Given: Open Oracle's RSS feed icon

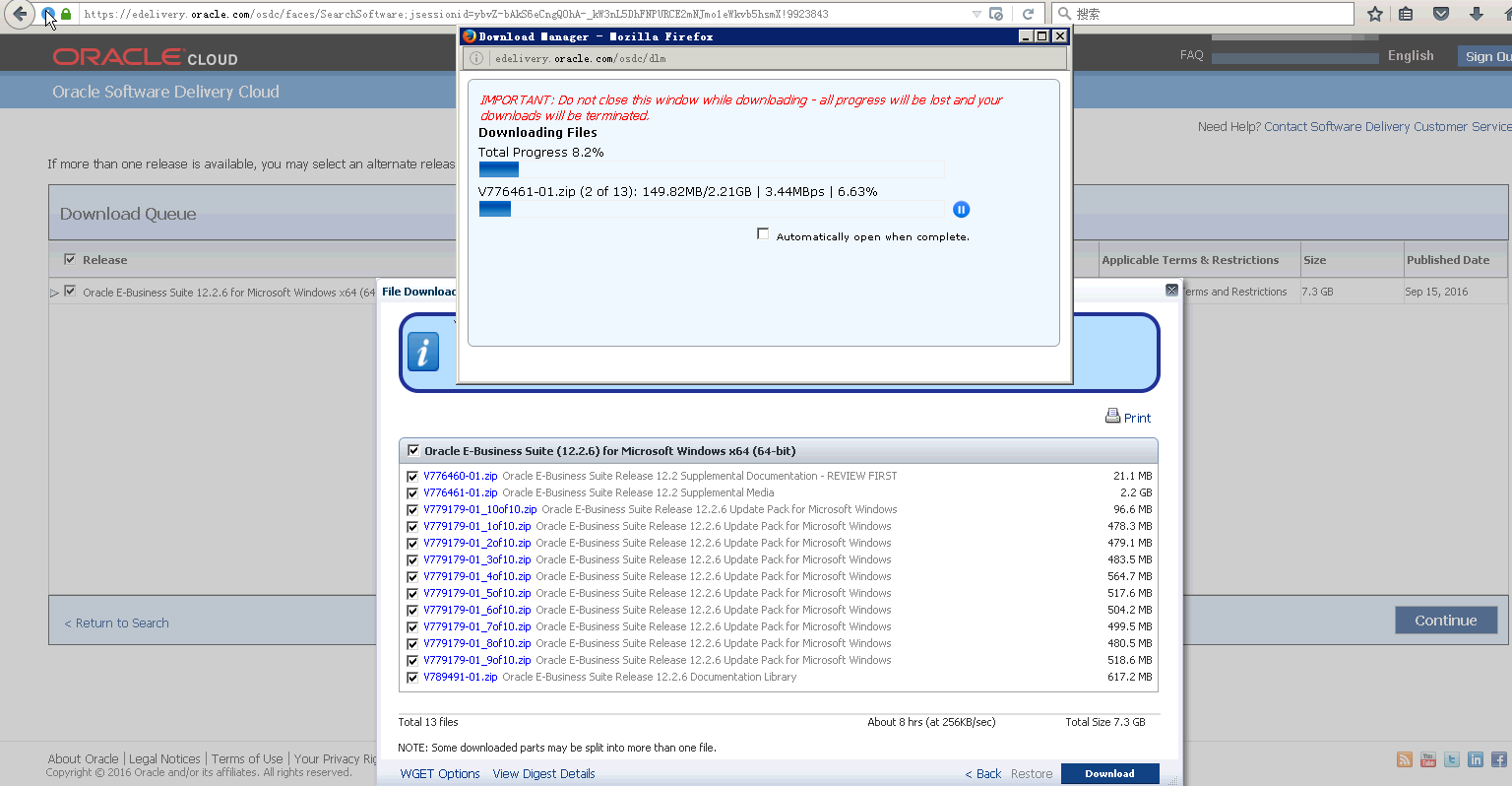Looking at the screenshot, I should 1404,759.
